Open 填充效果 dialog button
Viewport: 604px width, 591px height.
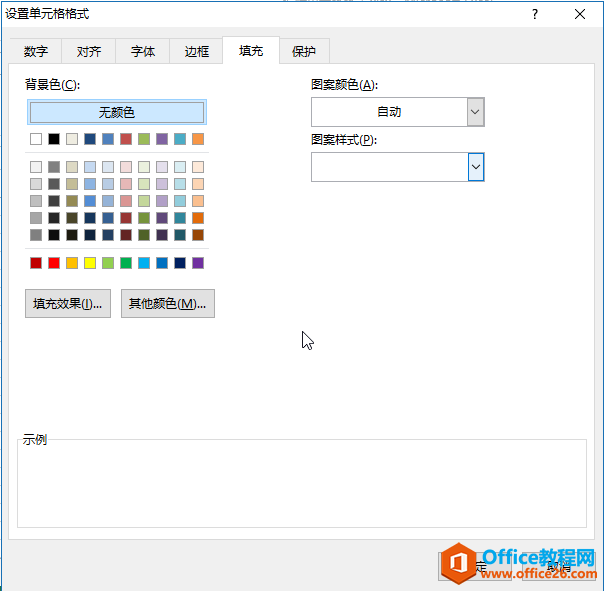click(x=68, y=304)
